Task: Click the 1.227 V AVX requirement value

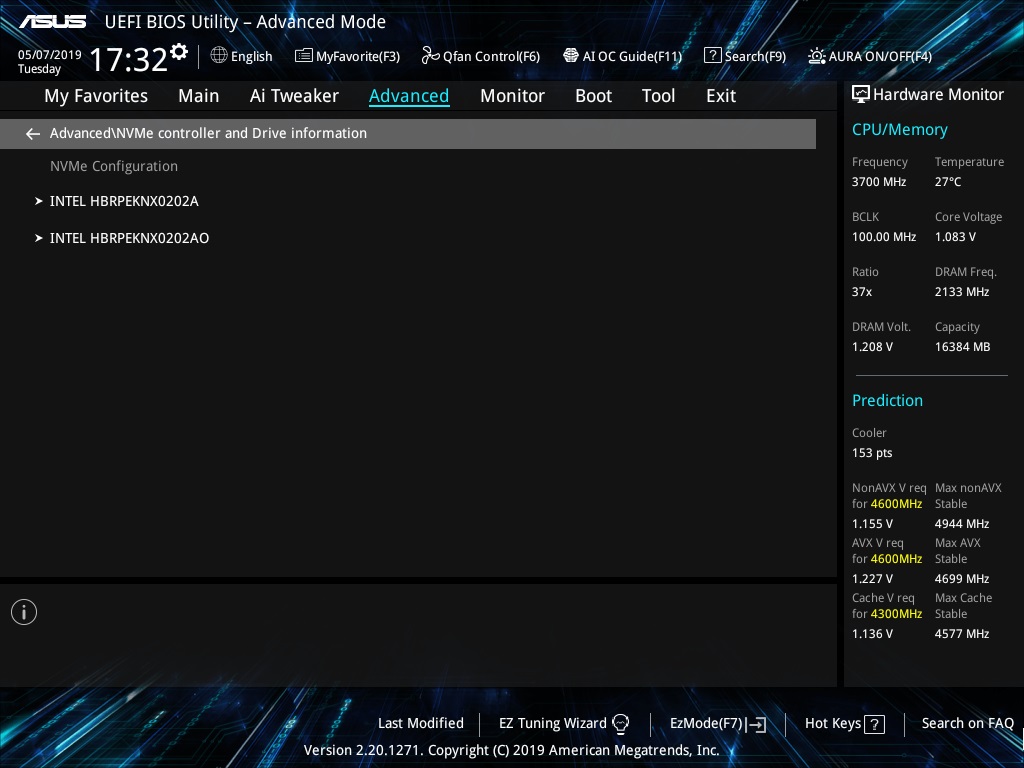Action: point(872,579)
